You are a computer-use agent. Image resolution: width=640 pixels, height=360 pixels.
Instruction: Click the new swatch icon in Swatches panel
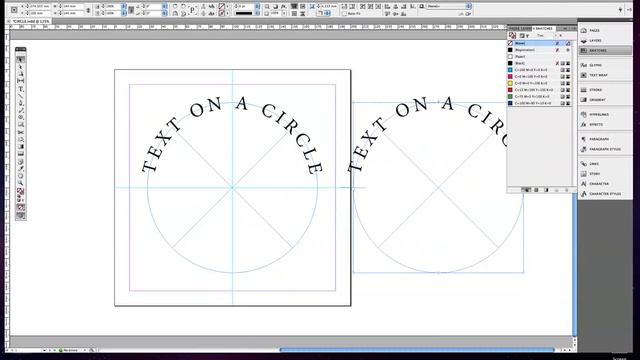pyautogui.click(x=556, y=190)
